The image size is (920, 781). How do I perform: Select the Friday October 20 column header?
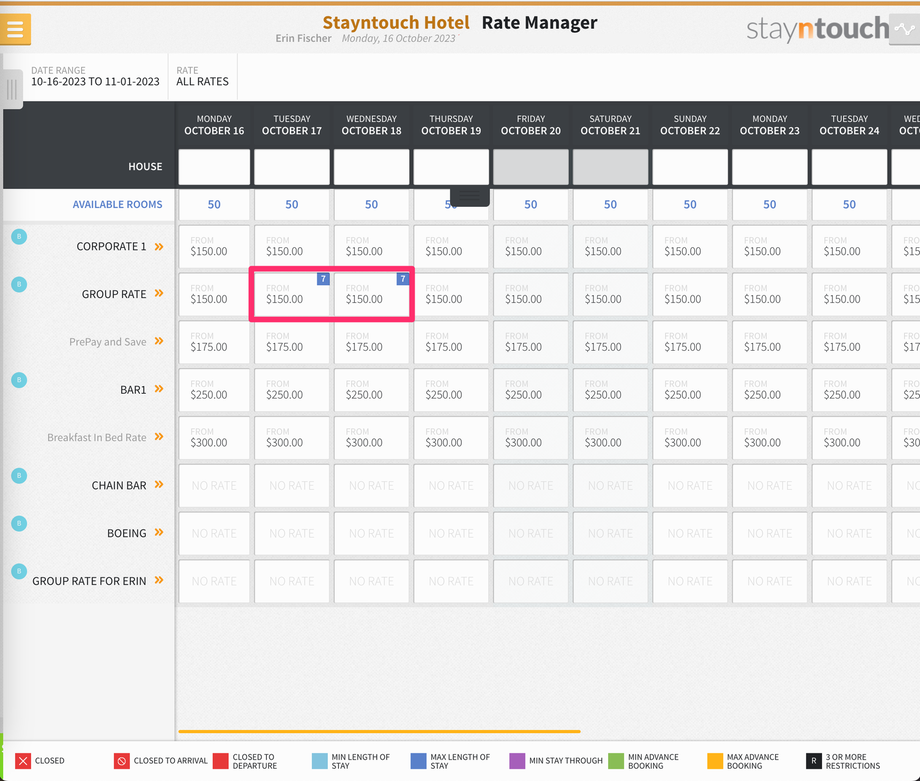[530, 125]
